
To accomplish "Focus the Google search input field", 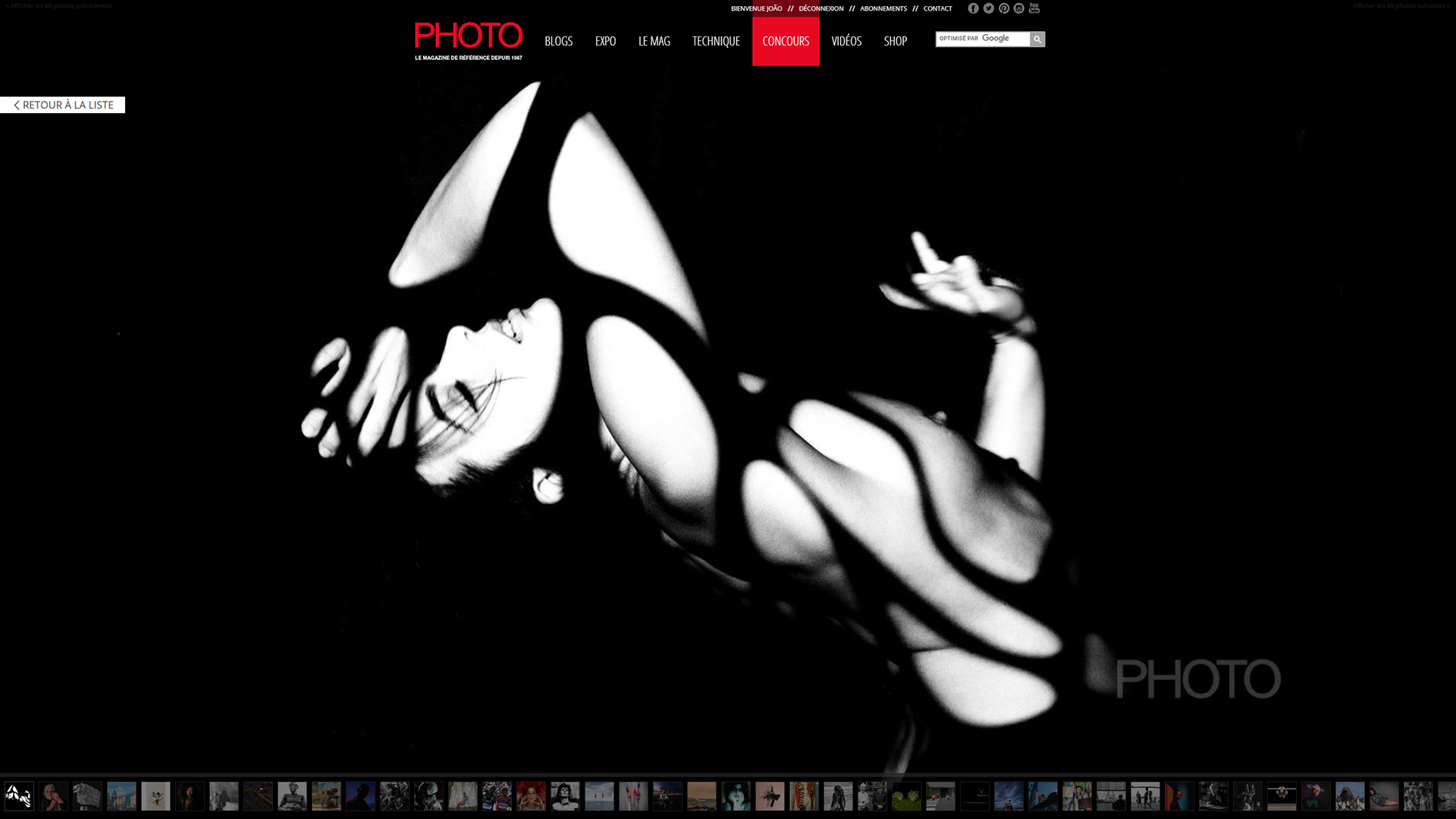I will click(982, 39).
